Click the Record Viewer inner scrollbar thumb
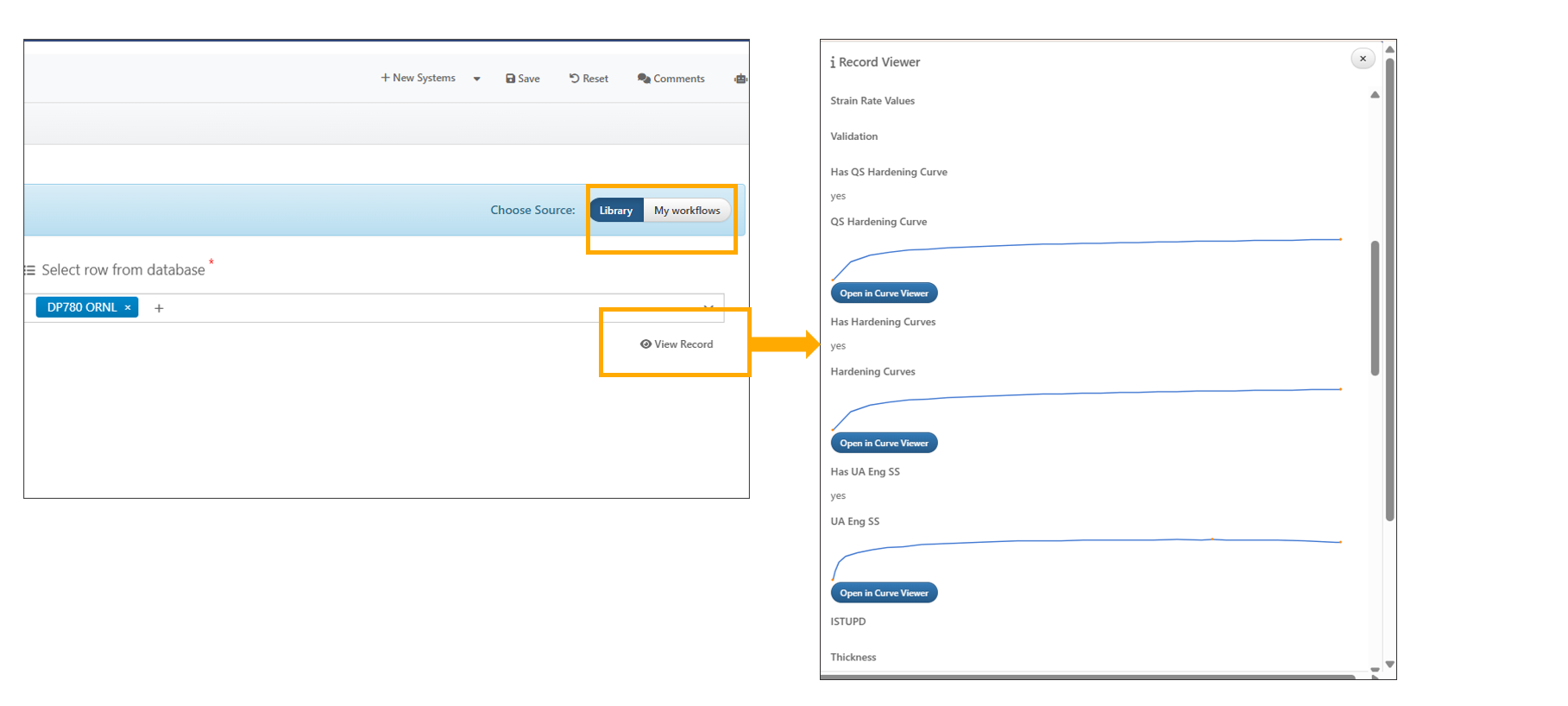The width and height of the screenshot is (1568, 706). point(1375,308)
